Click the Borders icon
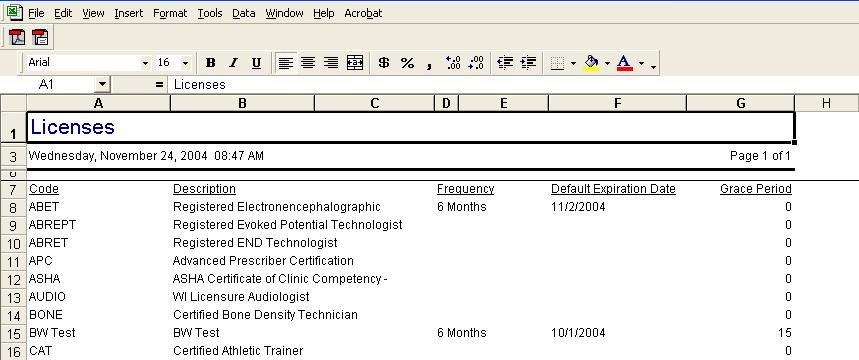Viewport: 859px width, 360px height. click(x=557, y=63)
